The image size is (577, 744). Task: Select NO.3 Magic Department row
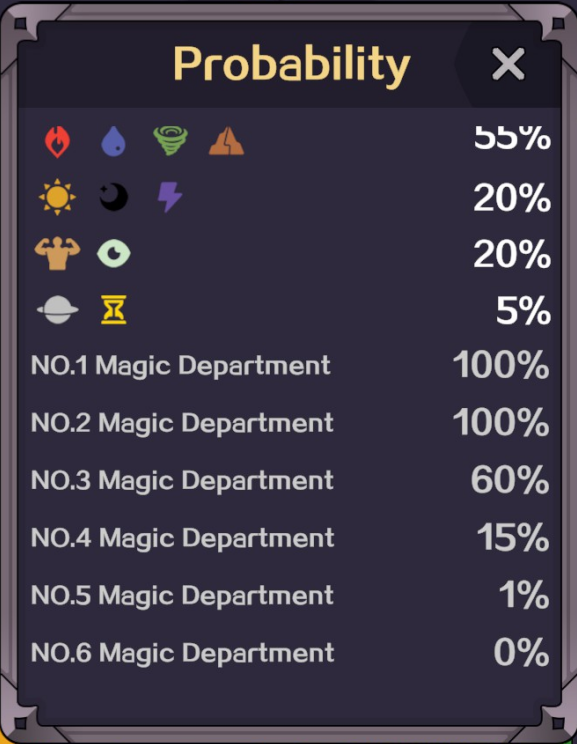(x=289, y=480)
